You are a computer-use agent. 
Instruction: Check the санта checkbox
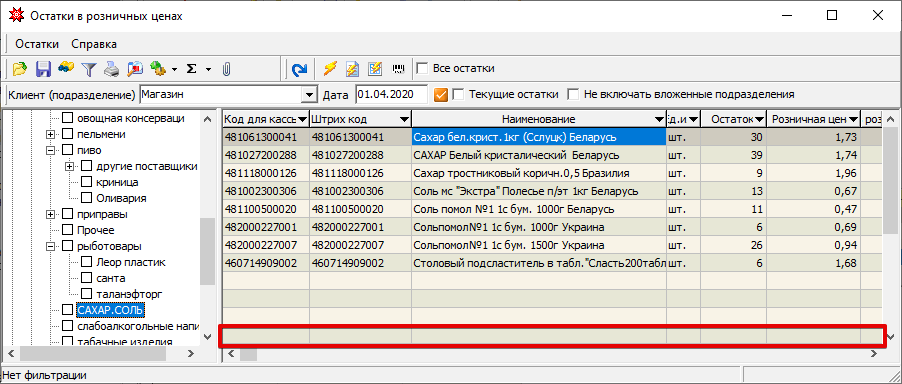87,278
